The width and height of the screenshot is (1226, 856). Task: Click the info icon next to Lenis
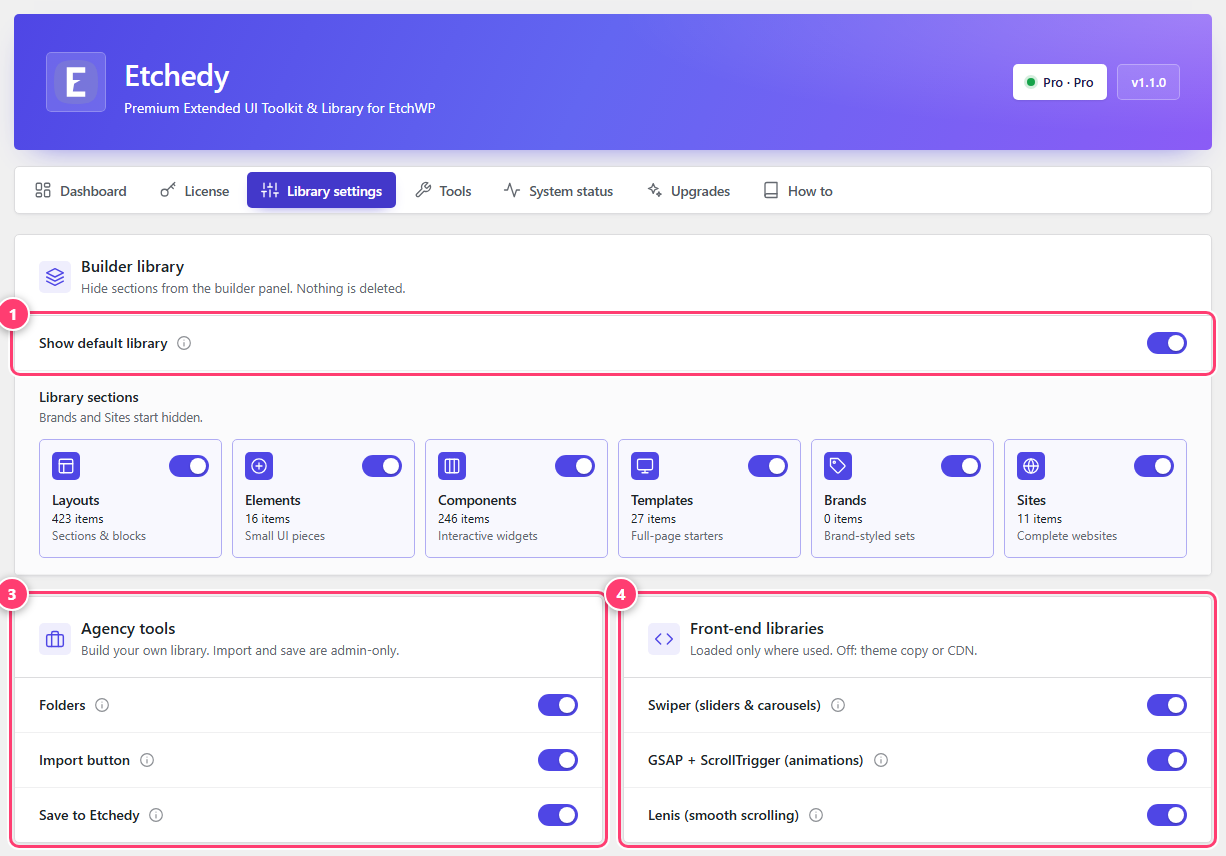[x=816, y=815]
